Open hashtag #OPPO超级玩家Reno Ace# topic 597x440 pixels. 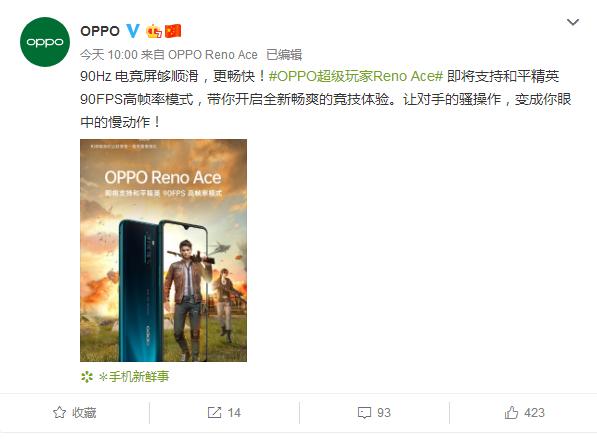tap(356, 76)
